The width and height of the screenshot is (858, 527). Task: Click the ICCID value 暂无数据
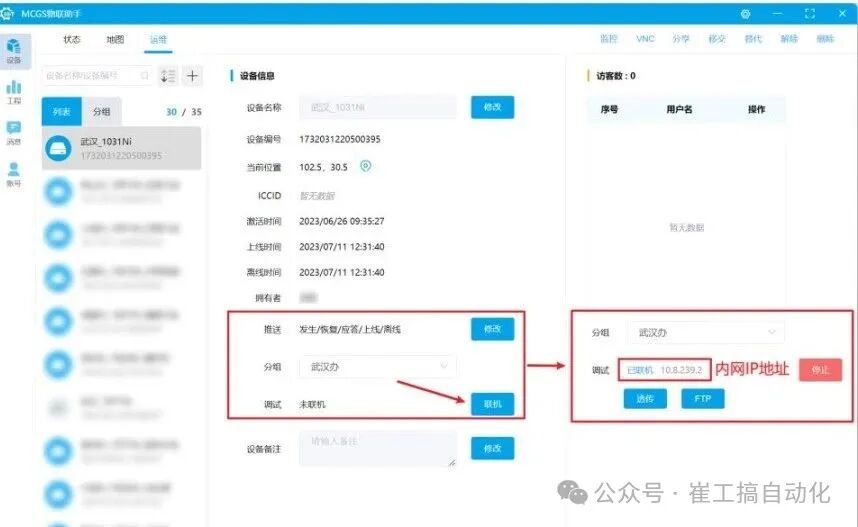(317, 195)
